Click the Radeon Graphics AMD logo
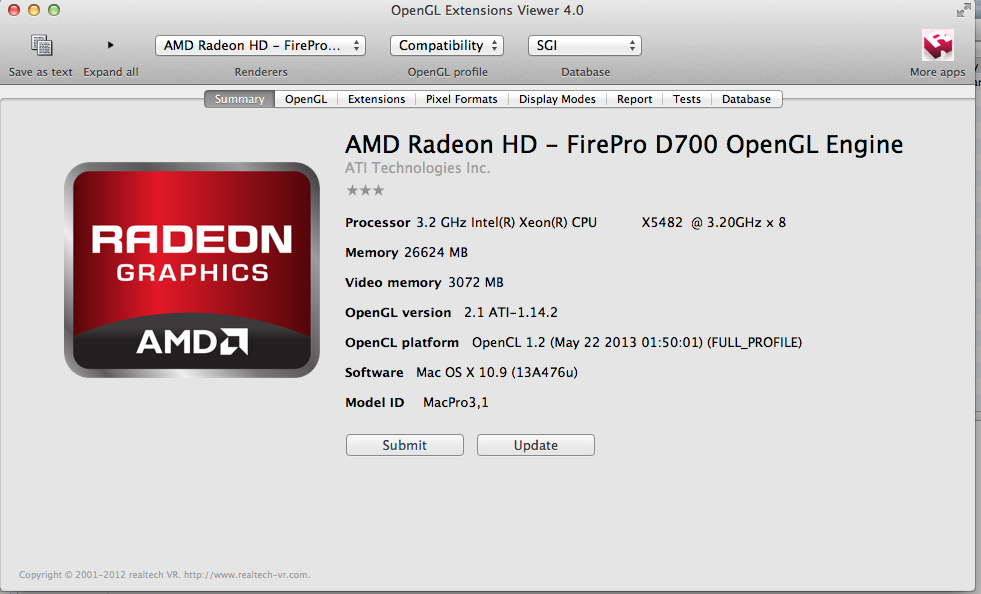Screen dimensions: 981x594 (x=192, y=270)
